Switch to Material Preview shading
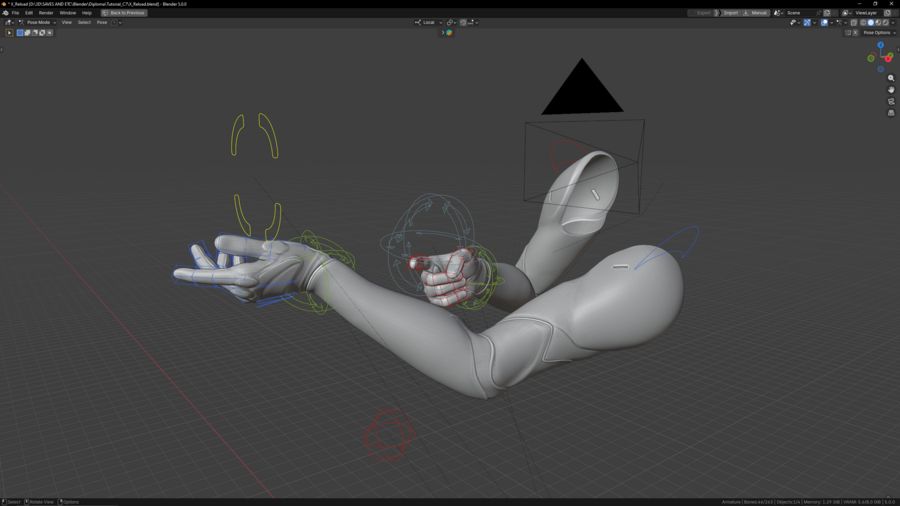 (878, 22)
